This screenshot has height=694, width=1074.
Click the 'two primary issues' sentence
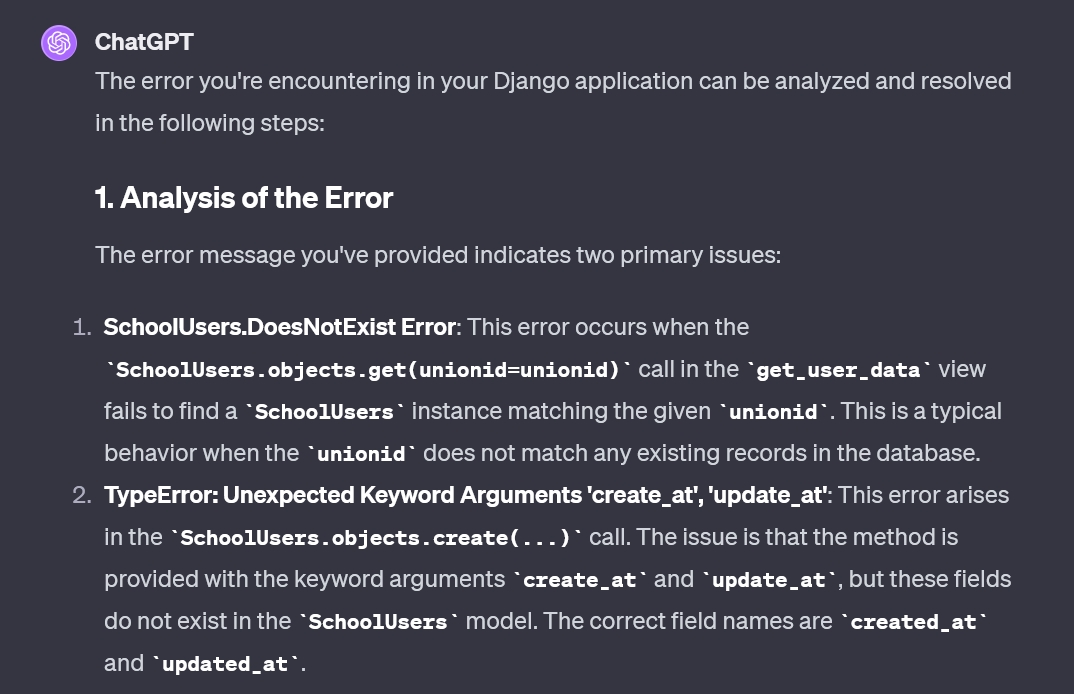438,255
